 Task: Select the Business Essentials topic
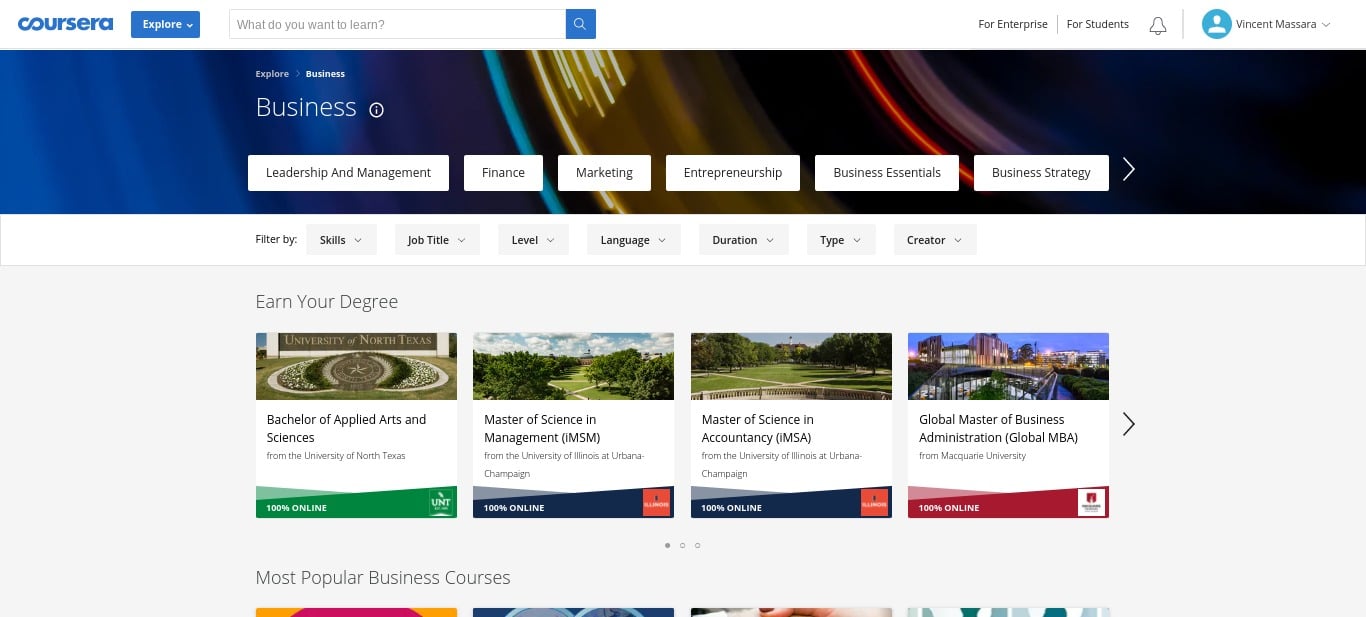coord(887,172)
